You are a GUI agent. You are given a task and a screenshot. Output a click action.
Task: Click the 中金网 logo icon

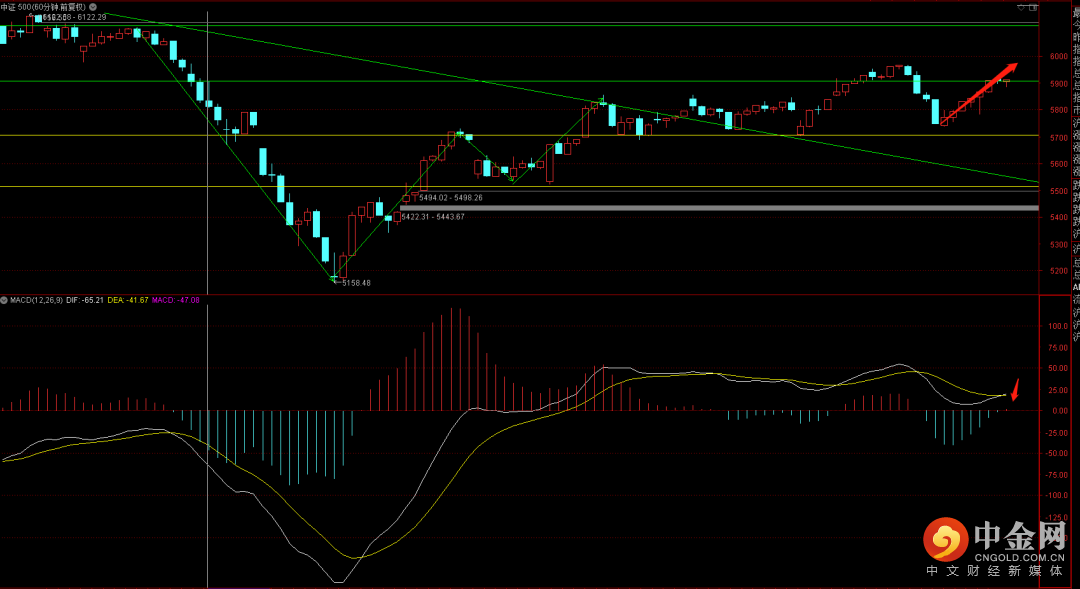pyautogui.click(x=945, y=541)
